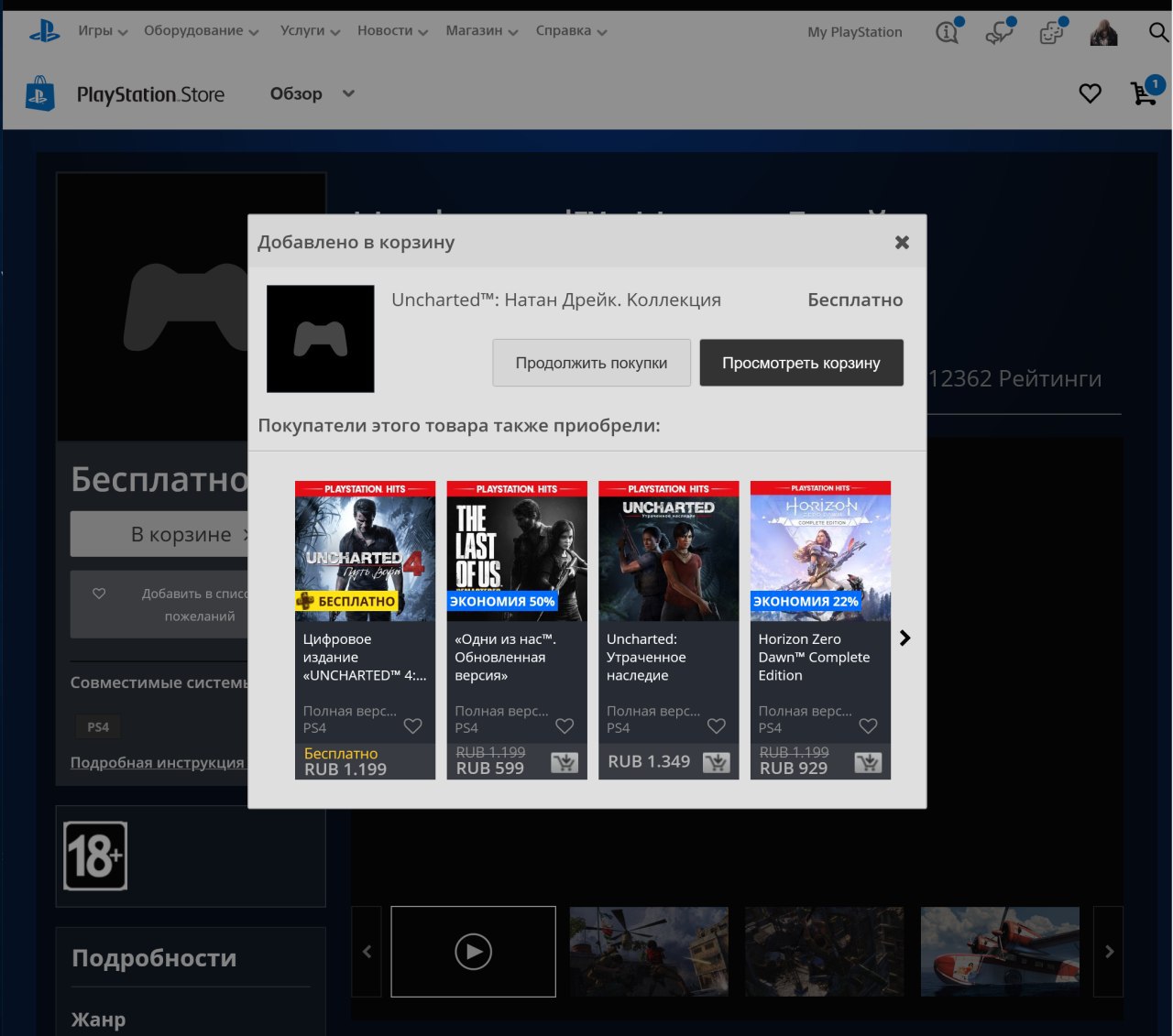
Task: Toggle wishlist heart for Uncharted Lost Legacy
Action: coord(717,726)
